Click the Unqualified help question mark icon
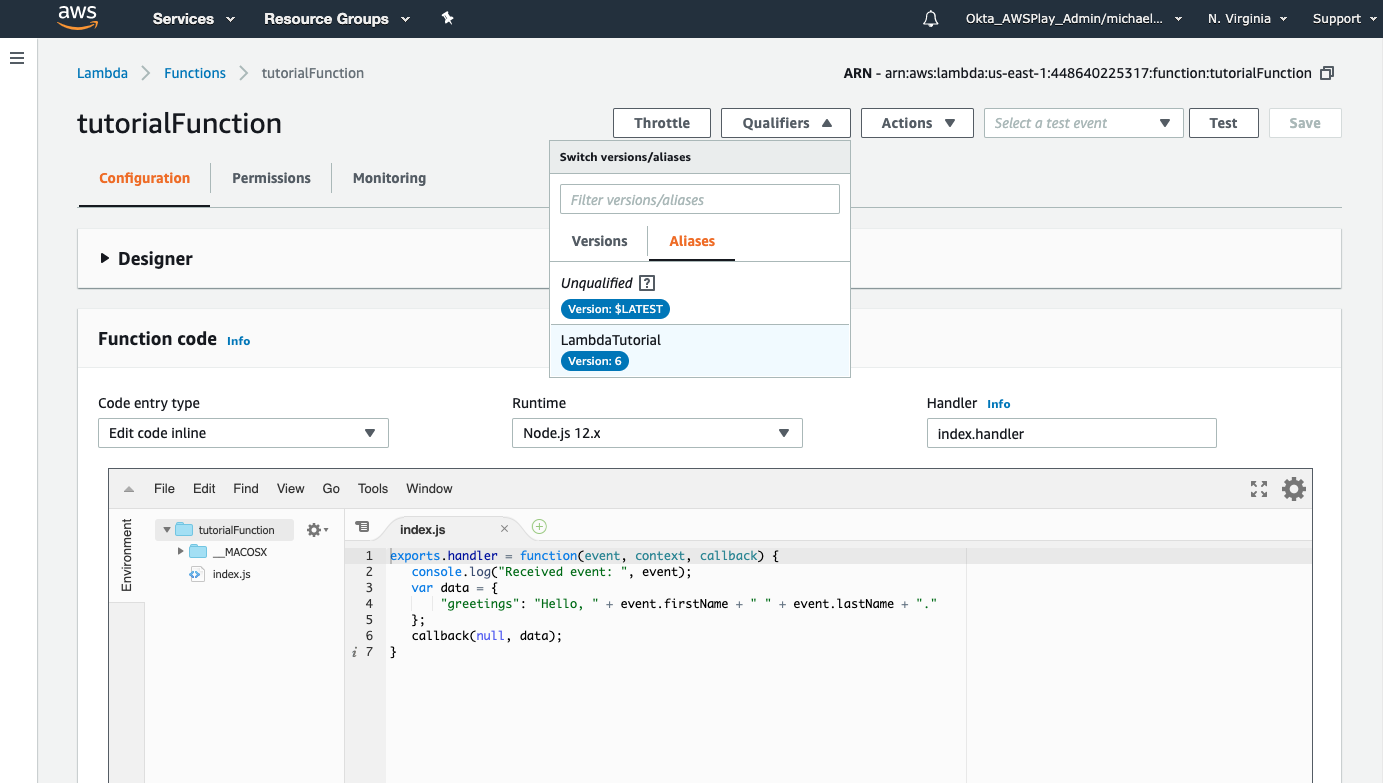 (x=647, y=283)
